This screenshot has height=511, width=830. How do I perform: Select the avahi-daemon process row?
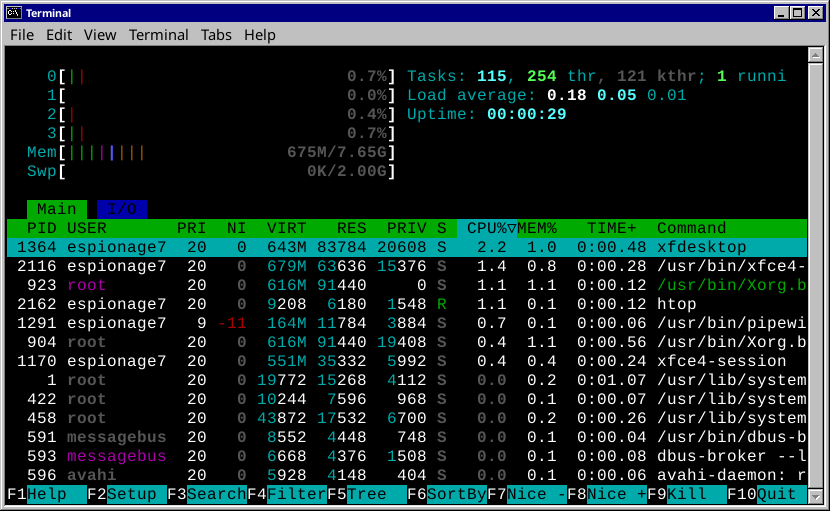[407, 475]
